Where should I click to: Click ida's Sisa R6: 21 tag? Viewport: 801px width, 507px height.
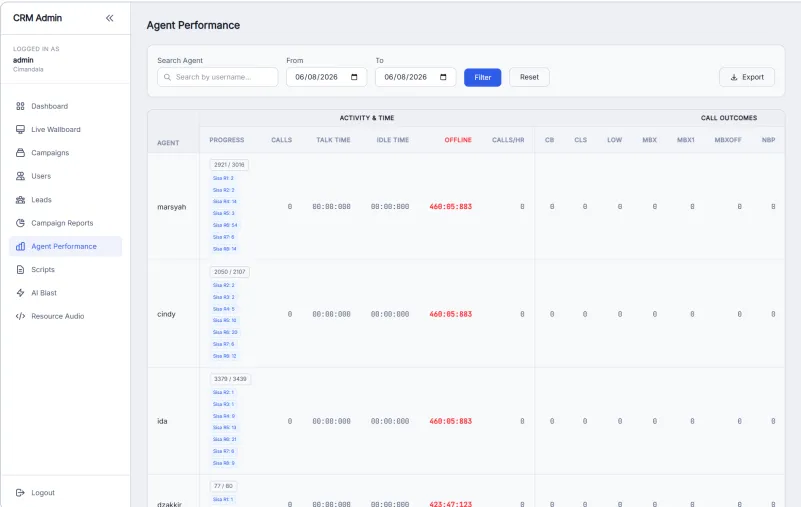[x=225, y=439]
